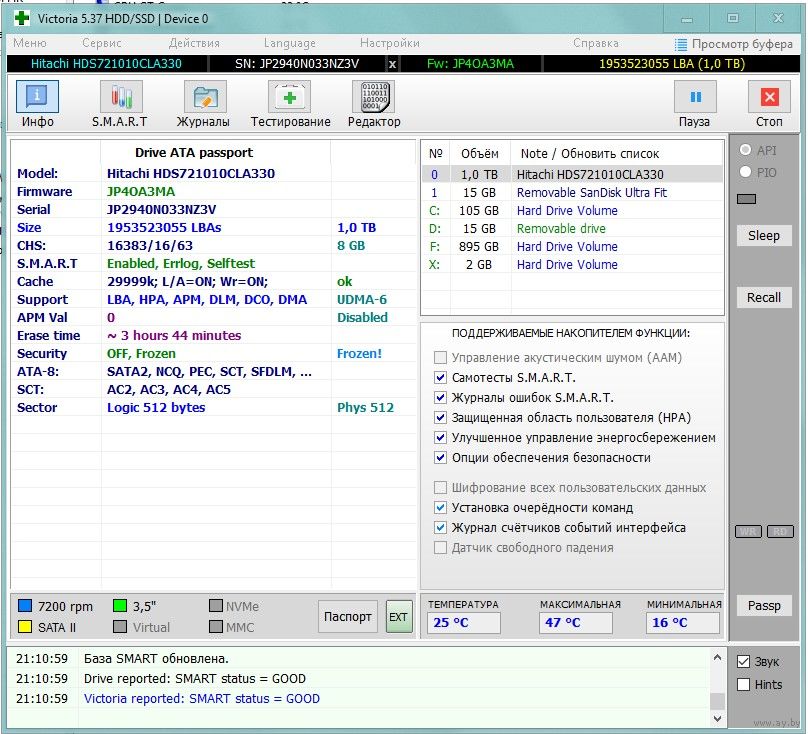Viewport: 808px width, 734px height.
Task: Toggle Самотесты S.M.A.R.T. checkbox
Action: click(x=440, y=377)
